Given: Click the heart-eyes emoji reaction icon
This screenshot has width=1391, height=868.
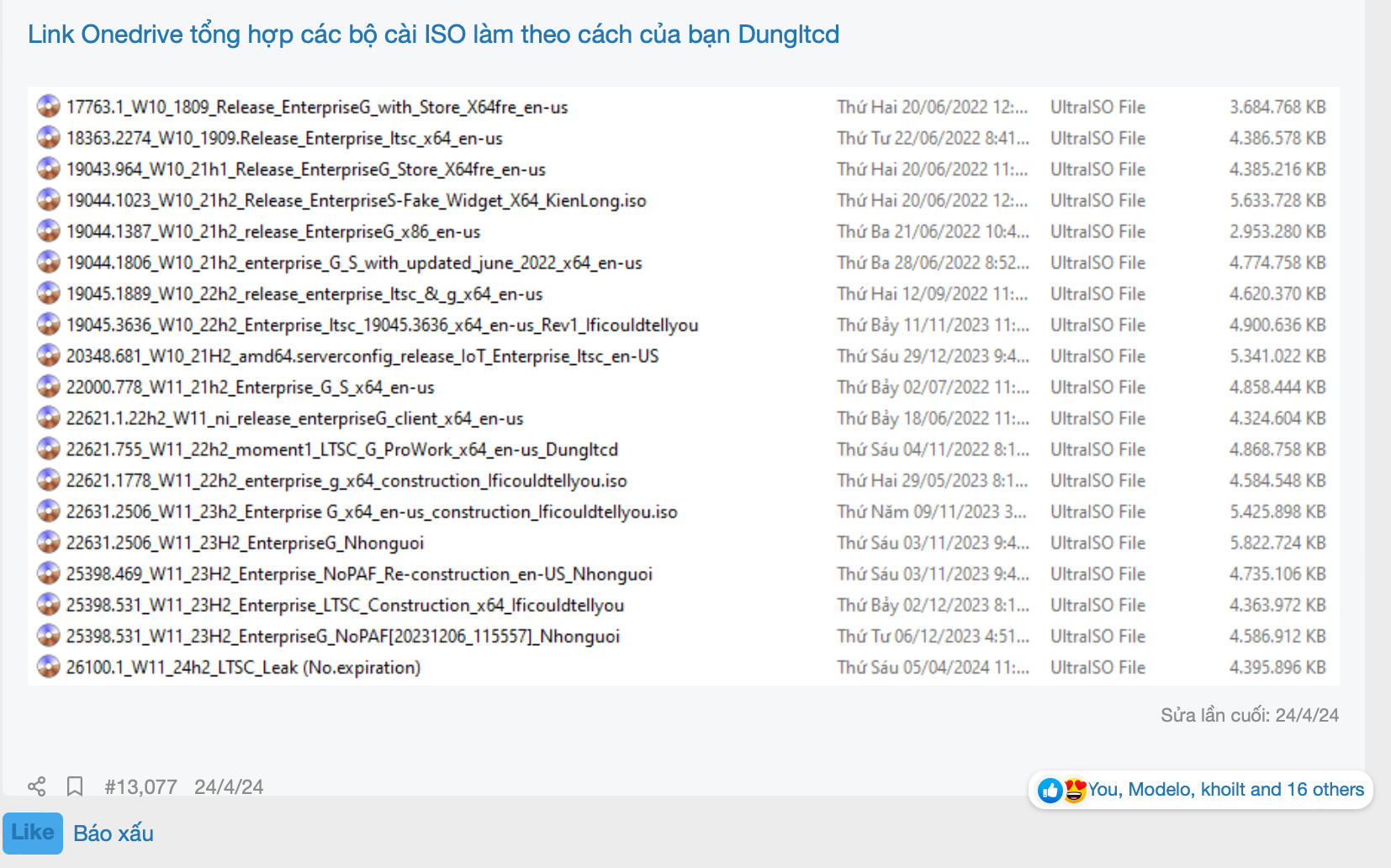Looking at the screenshot, I should (x=1074, y=790).
